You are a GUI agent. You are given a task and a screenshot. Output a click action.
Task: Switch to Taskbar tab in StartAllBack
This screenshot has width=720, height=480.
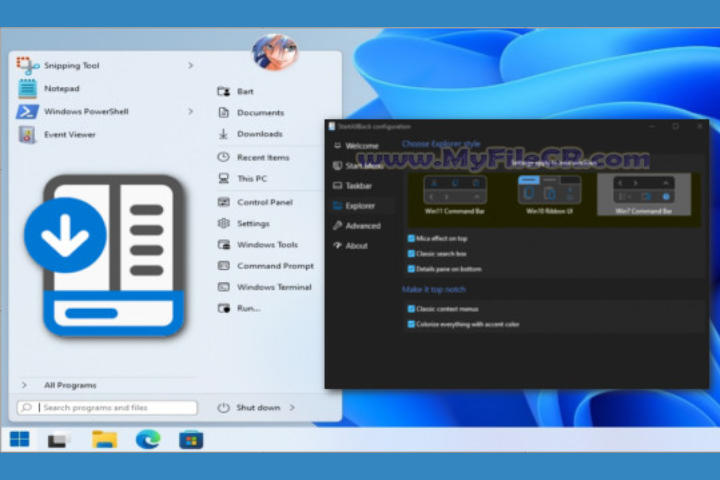click(353, 186)
